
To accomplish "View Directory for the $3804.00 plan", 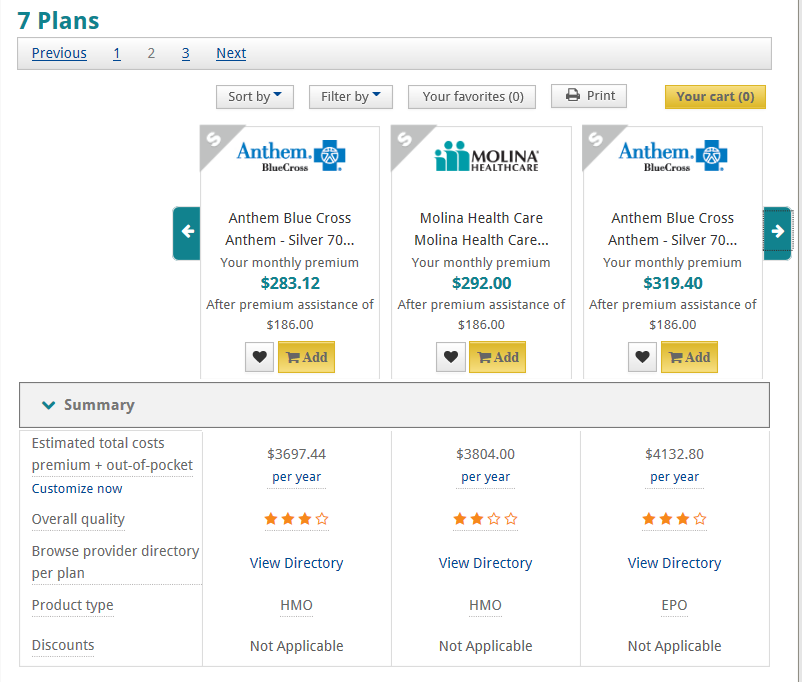I will click(x=485, y=563).
